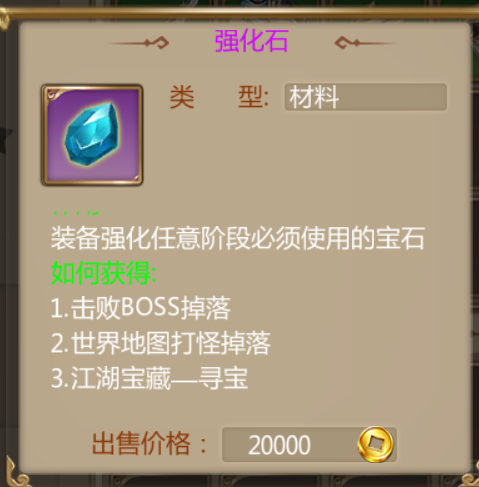
Task: Click the 类型 label
Action: coord(219,97)
